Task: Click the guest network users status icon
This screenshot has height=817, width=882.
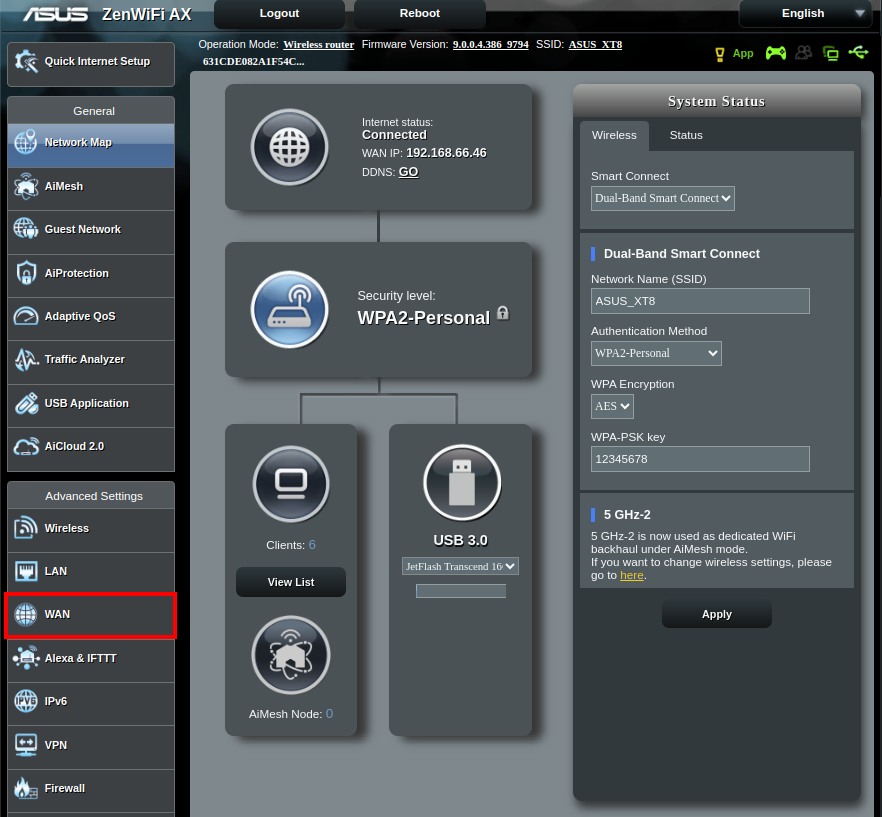Action: [x=804, y=53]
